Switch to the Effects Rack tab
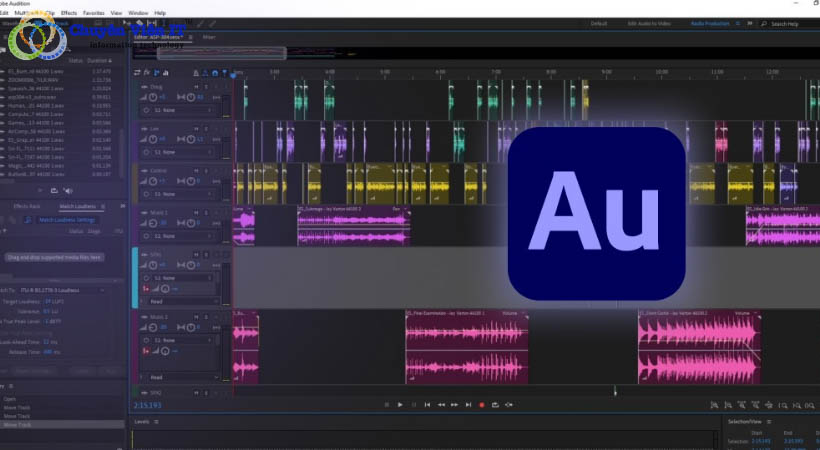Screen dimensions: 820x450 [x=27, y=206]
